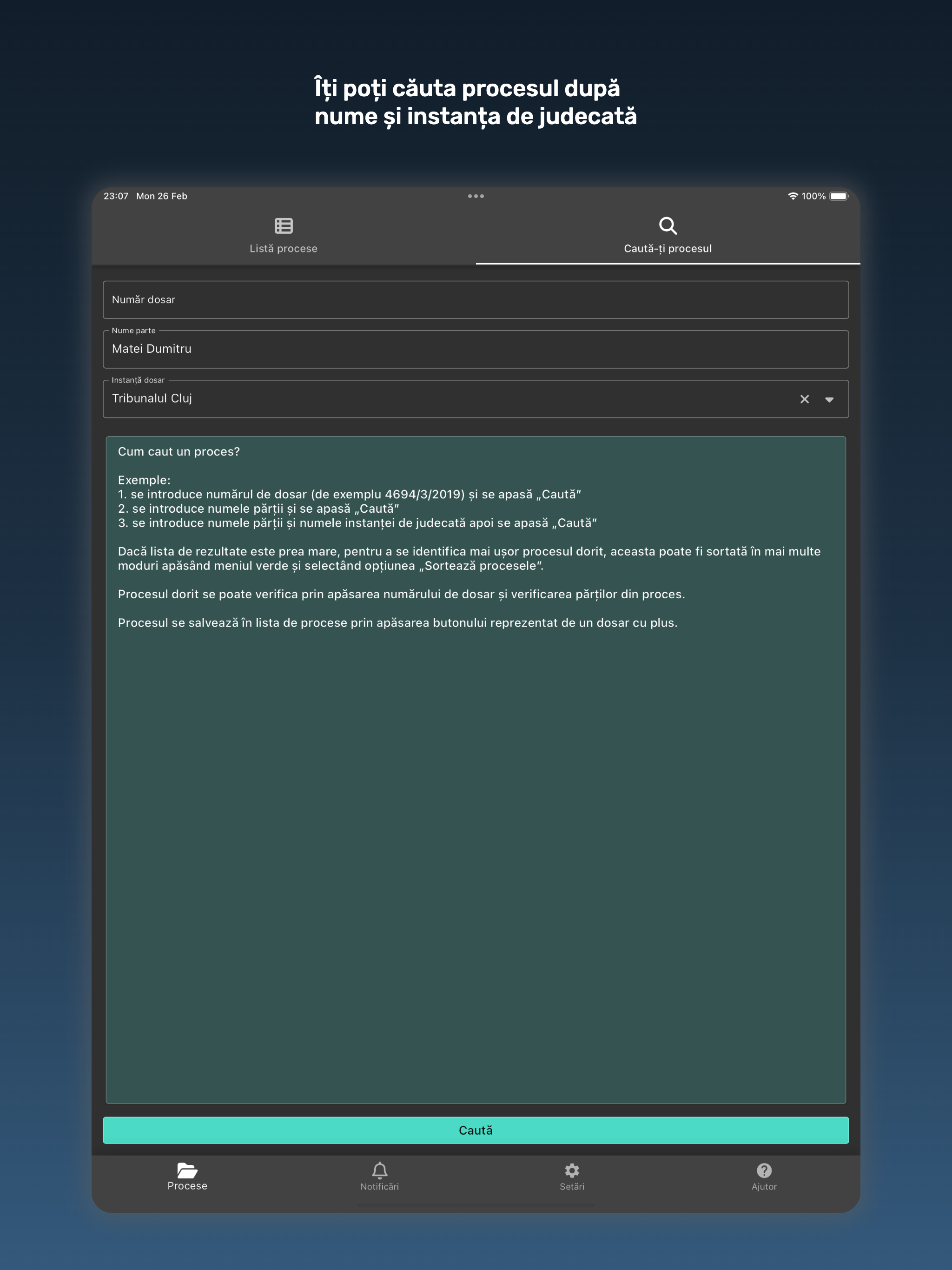The image size is (952, 1270).
Task: Tap the 'Sortează procesele' help paragraph
Action: click(469, 559)
